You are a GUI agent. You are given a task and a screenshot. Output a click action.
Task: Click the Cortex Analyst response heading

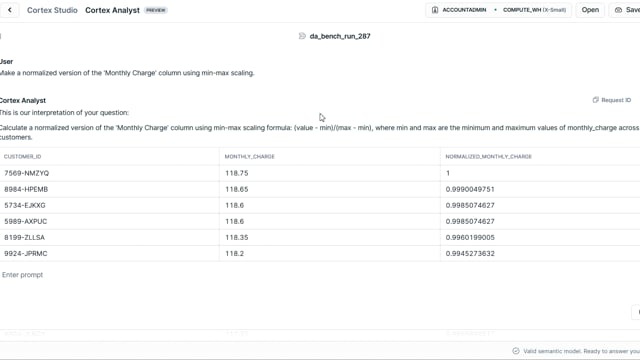23,100
